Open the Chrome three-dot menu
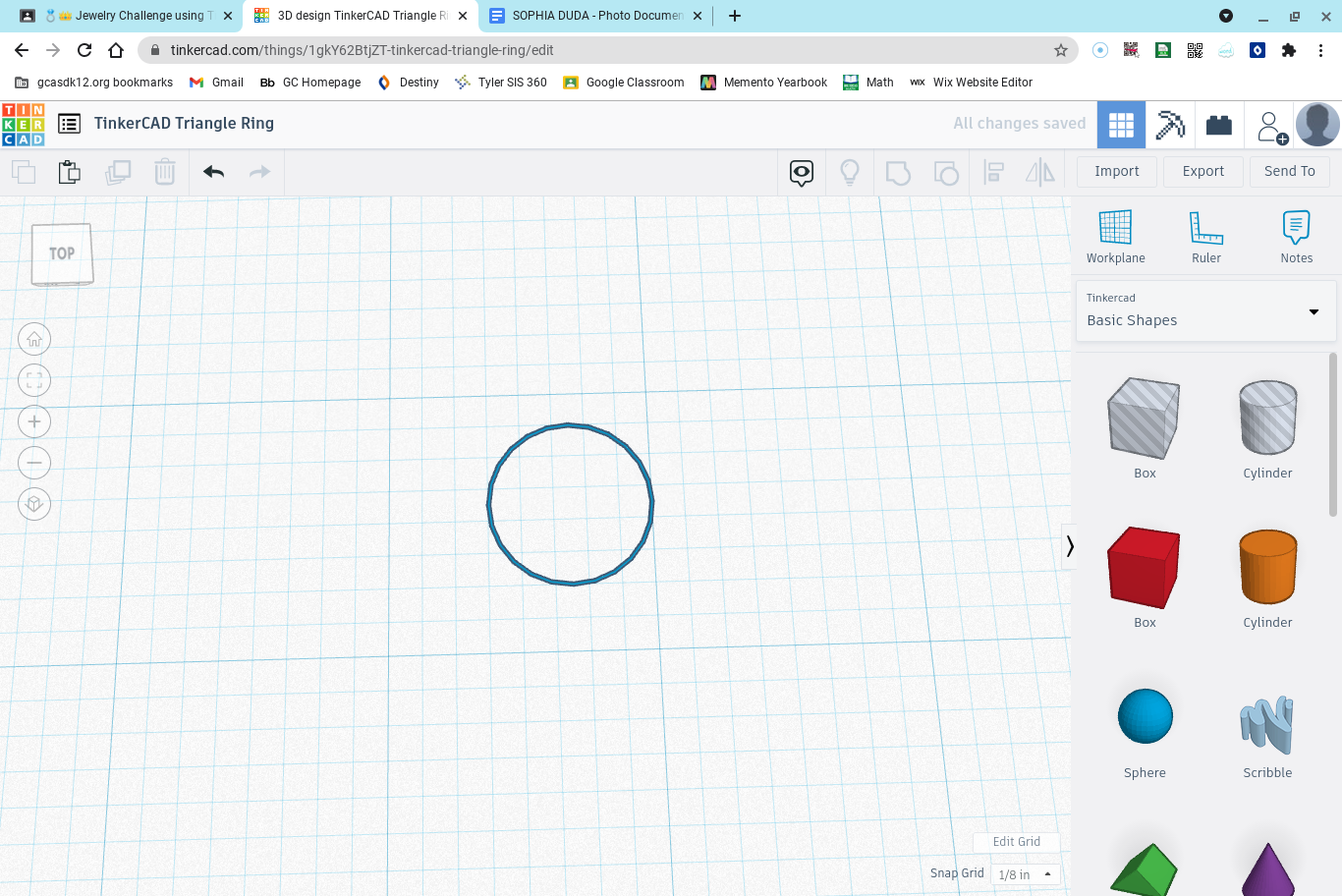 pyautogui.click(x=1321, y=50)
